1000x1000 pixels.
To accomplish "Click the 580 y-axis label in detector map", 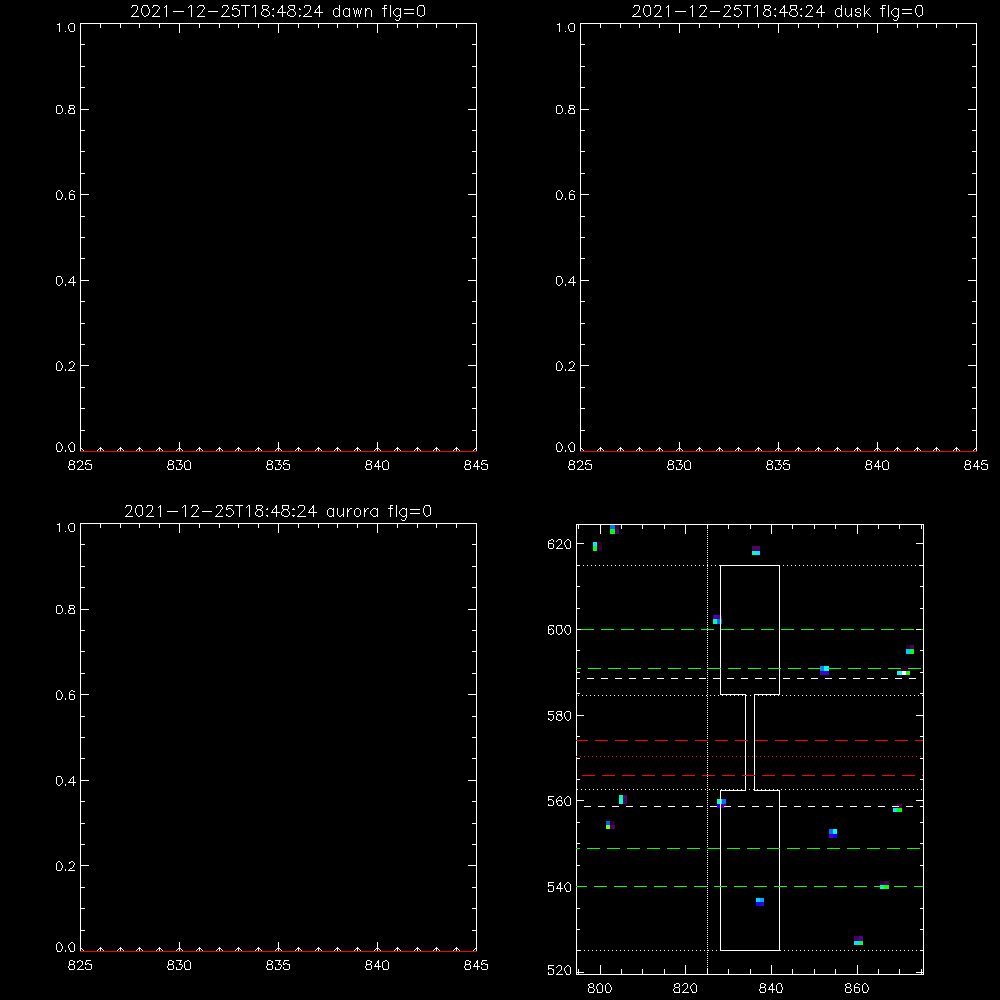I will (x=559, y=716).
